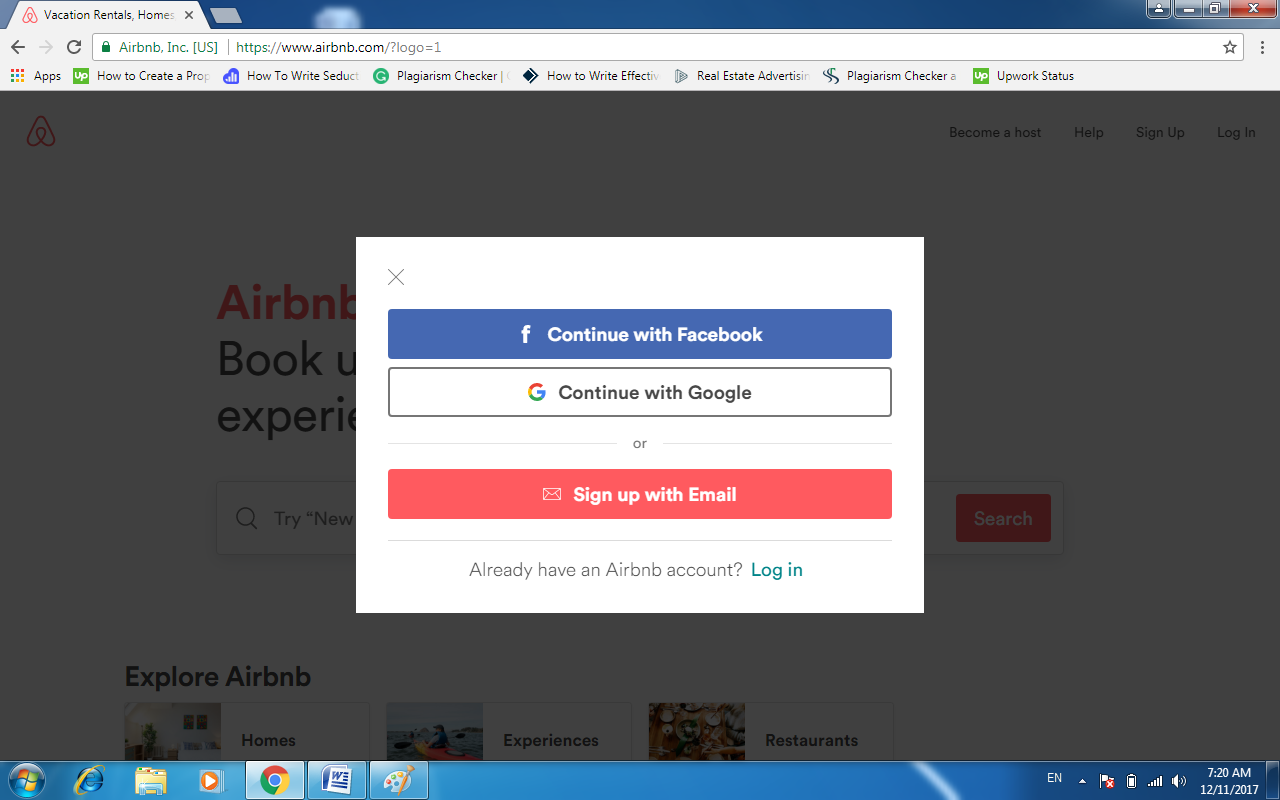
Task: Click the volume speaker tray icon
Action: (1179, 781)
